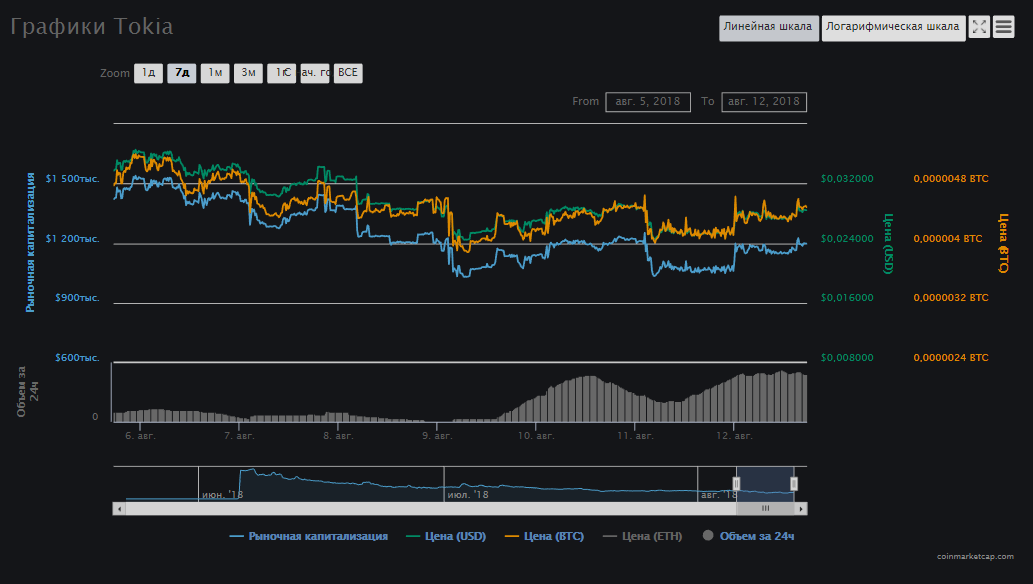Set zoom to 1м
The image size is (1033, 584).
(x=215, y=73)
